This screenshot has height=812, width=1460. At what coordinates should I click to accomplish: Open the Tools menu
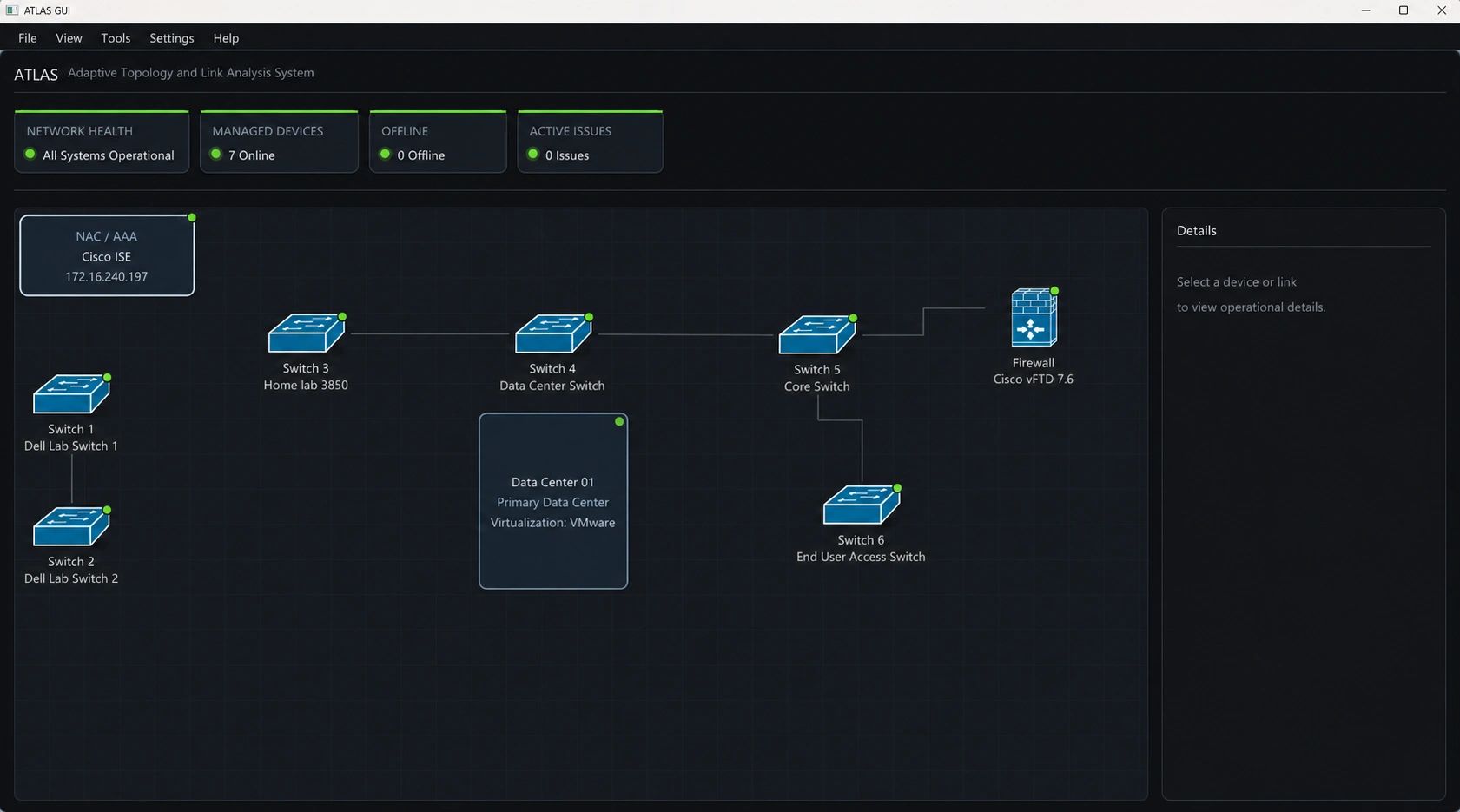[x=116, y=38]
